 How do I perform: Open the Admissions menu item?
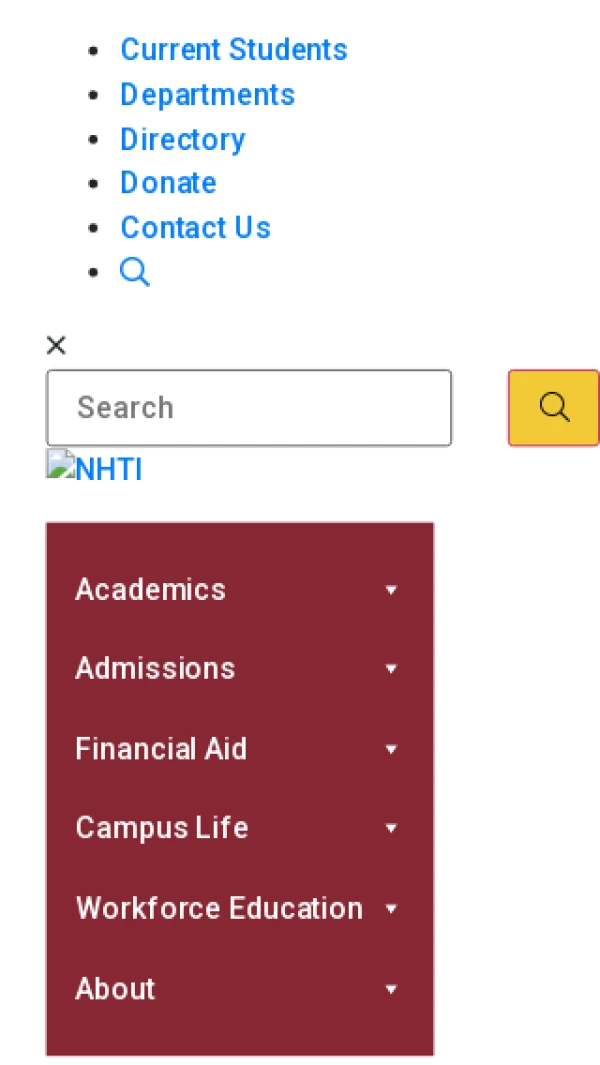155,668
